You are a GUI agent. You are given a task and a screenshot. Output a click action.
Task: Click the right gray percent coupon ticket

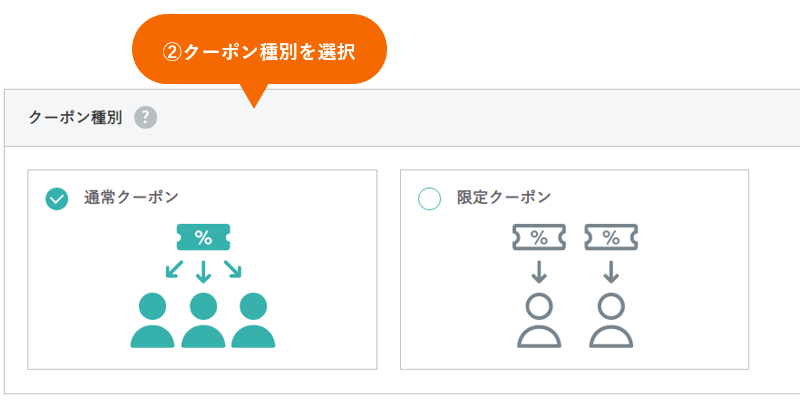[611, 237]
